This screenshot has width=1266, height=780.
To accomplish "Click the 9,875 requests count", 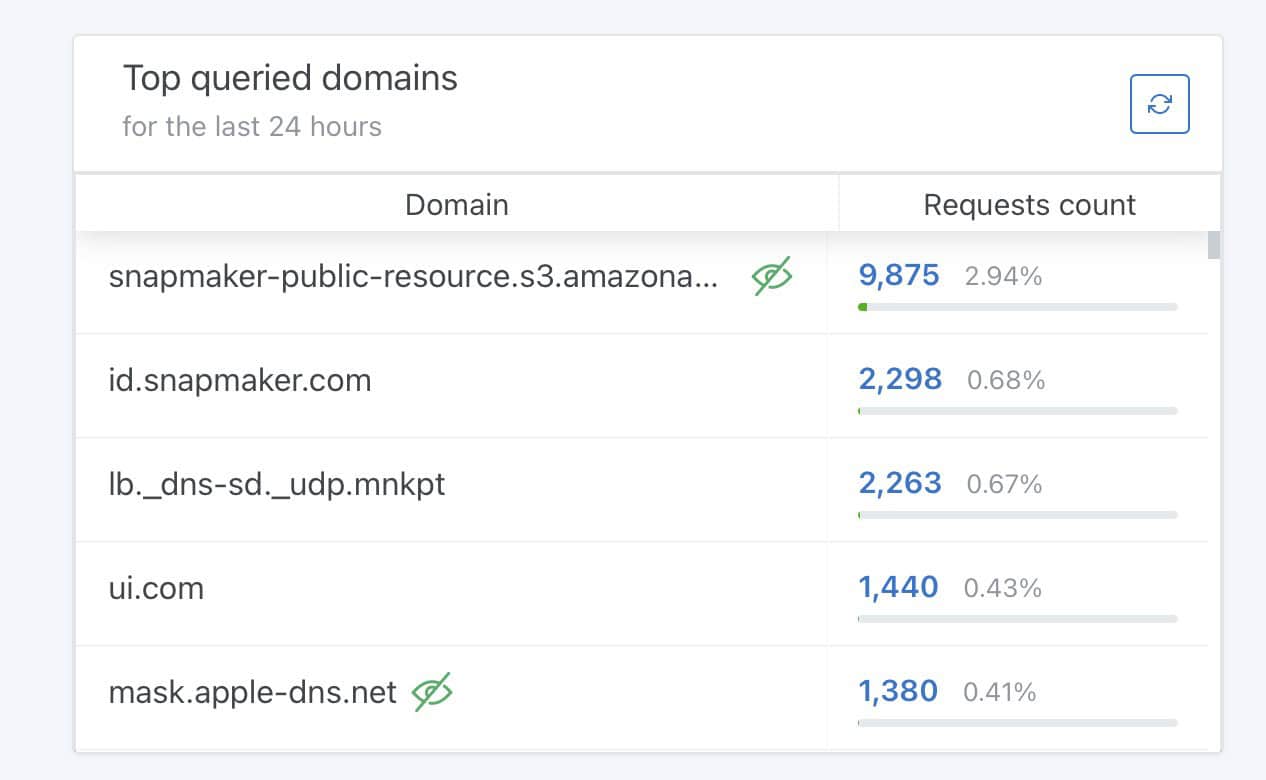I will (899, 276).
